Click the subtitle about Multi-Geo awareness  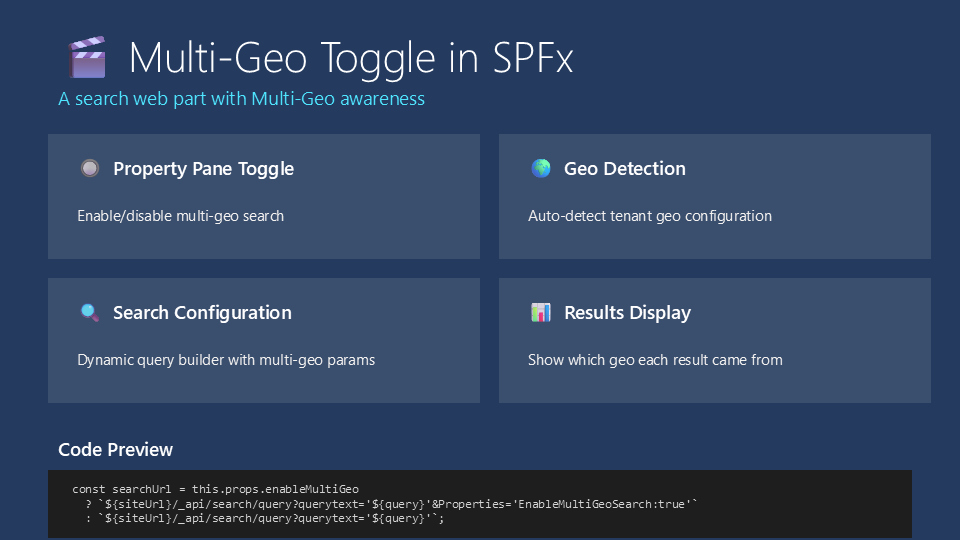click(241, 99)
